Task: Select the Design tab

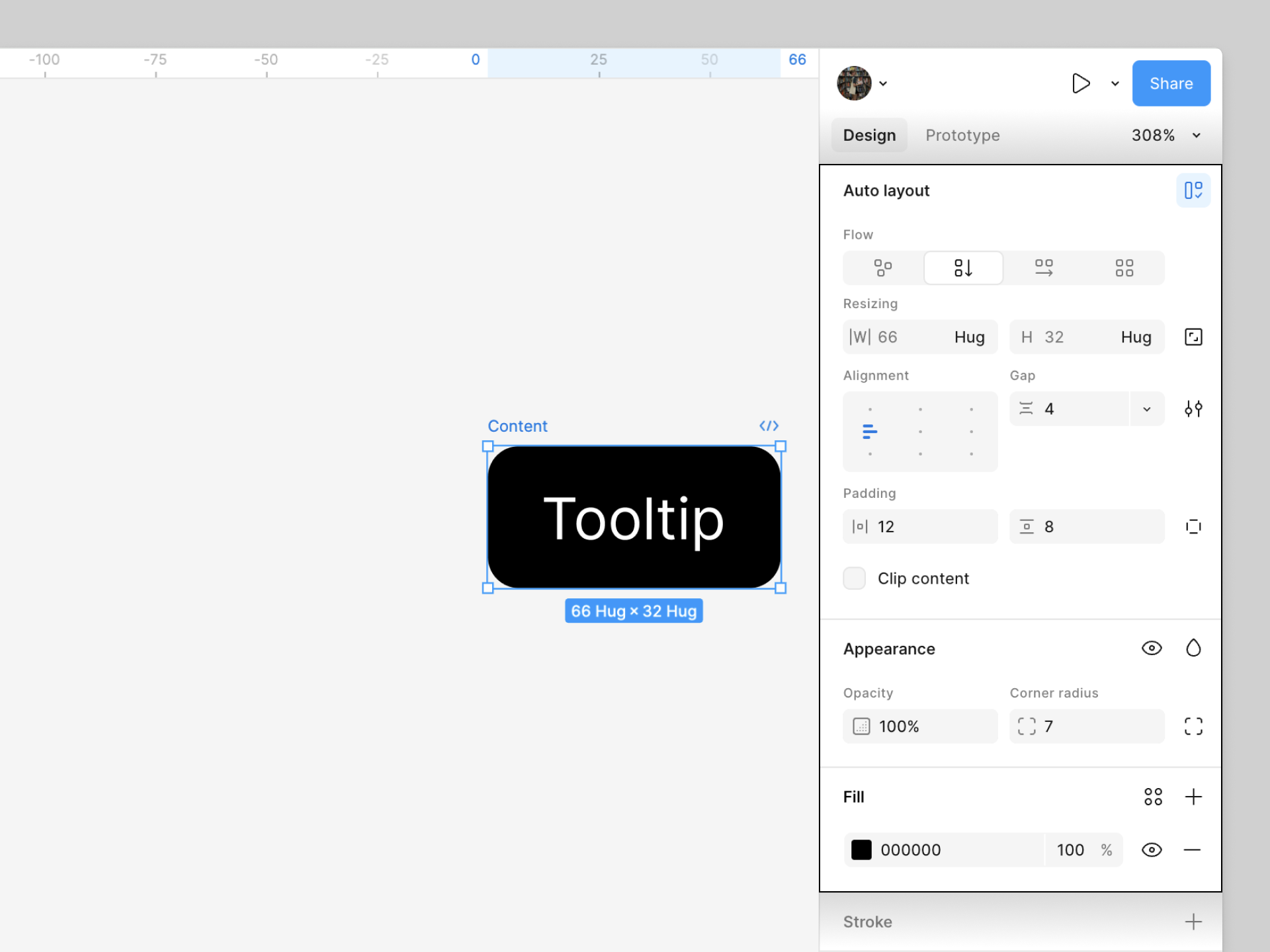Action: (x=869, y=135)
